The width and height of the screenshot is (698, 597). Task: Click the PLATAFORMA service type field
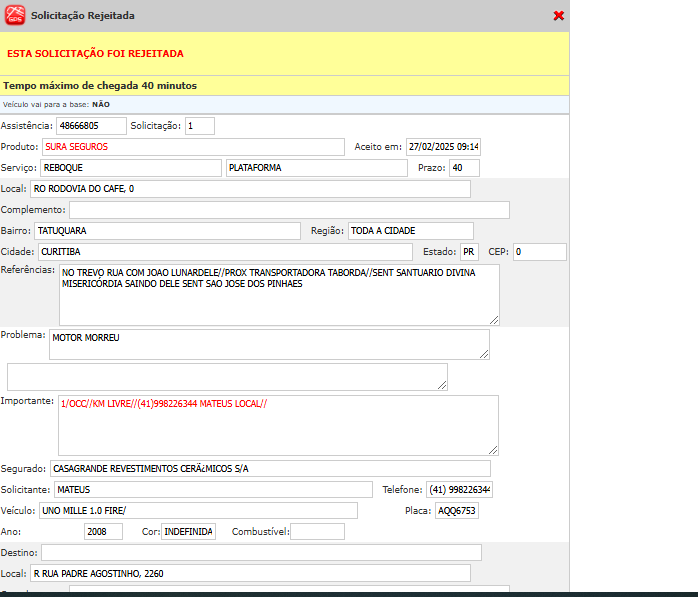click(x=316, y=168)
